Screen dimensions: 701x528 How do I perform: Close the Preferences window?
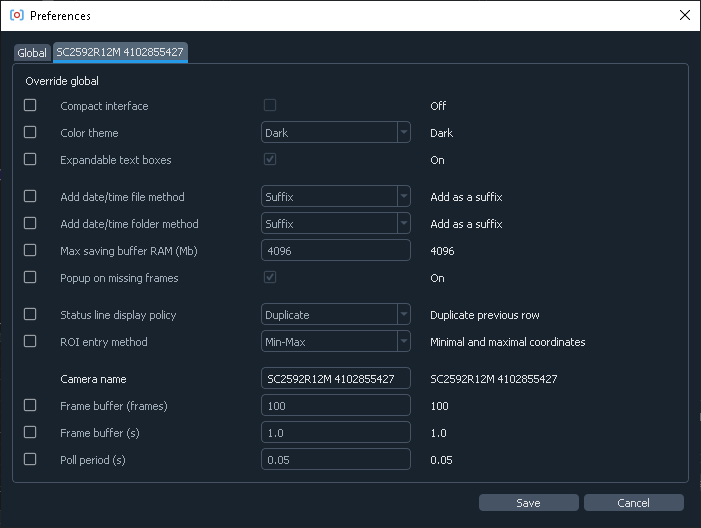684,15
